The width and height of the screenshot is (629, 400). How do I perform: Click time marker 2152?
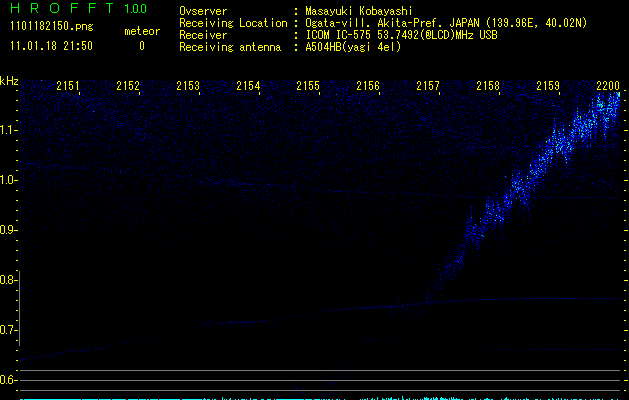pyautogui.click(x=128, y=86)
